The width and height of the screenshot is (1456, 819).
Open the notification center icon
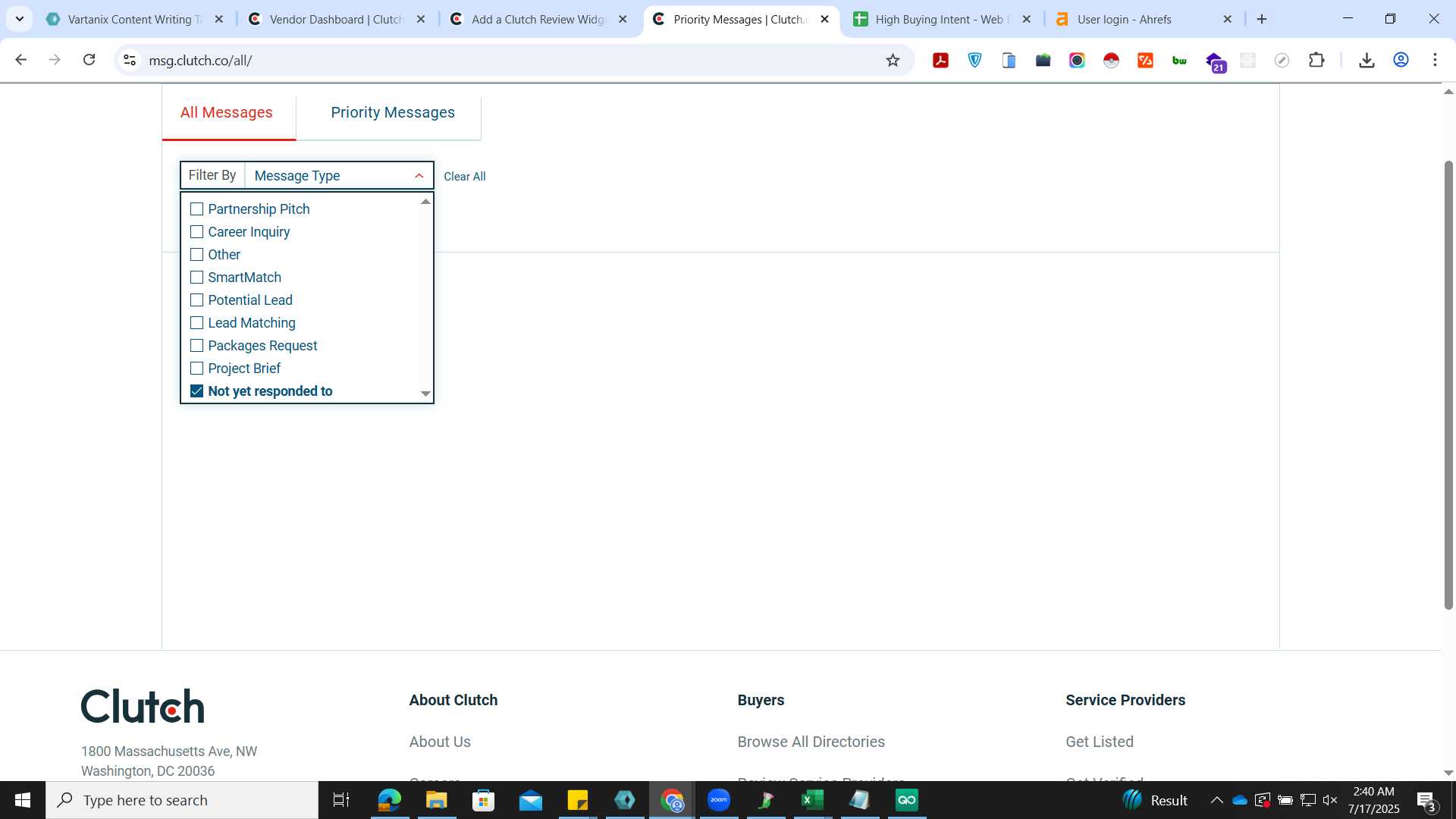pyautogui.click(x=1426, y=801)
